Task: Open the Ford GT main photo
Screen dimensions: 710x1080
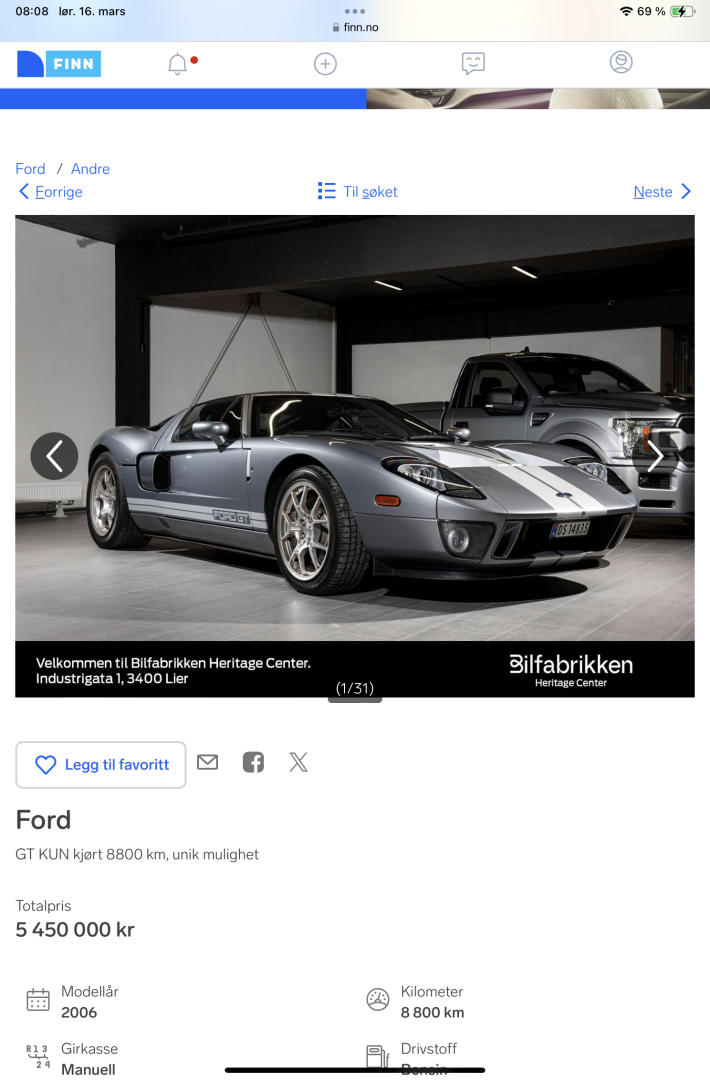Action: 355,427
